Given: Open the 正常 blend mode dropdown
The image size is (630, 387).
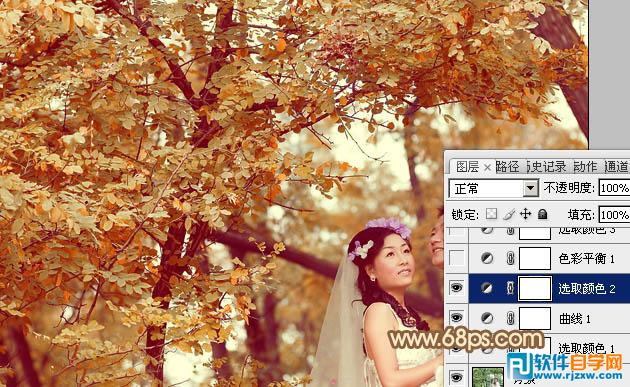Looking at the screenshot, I should (530, 188).
